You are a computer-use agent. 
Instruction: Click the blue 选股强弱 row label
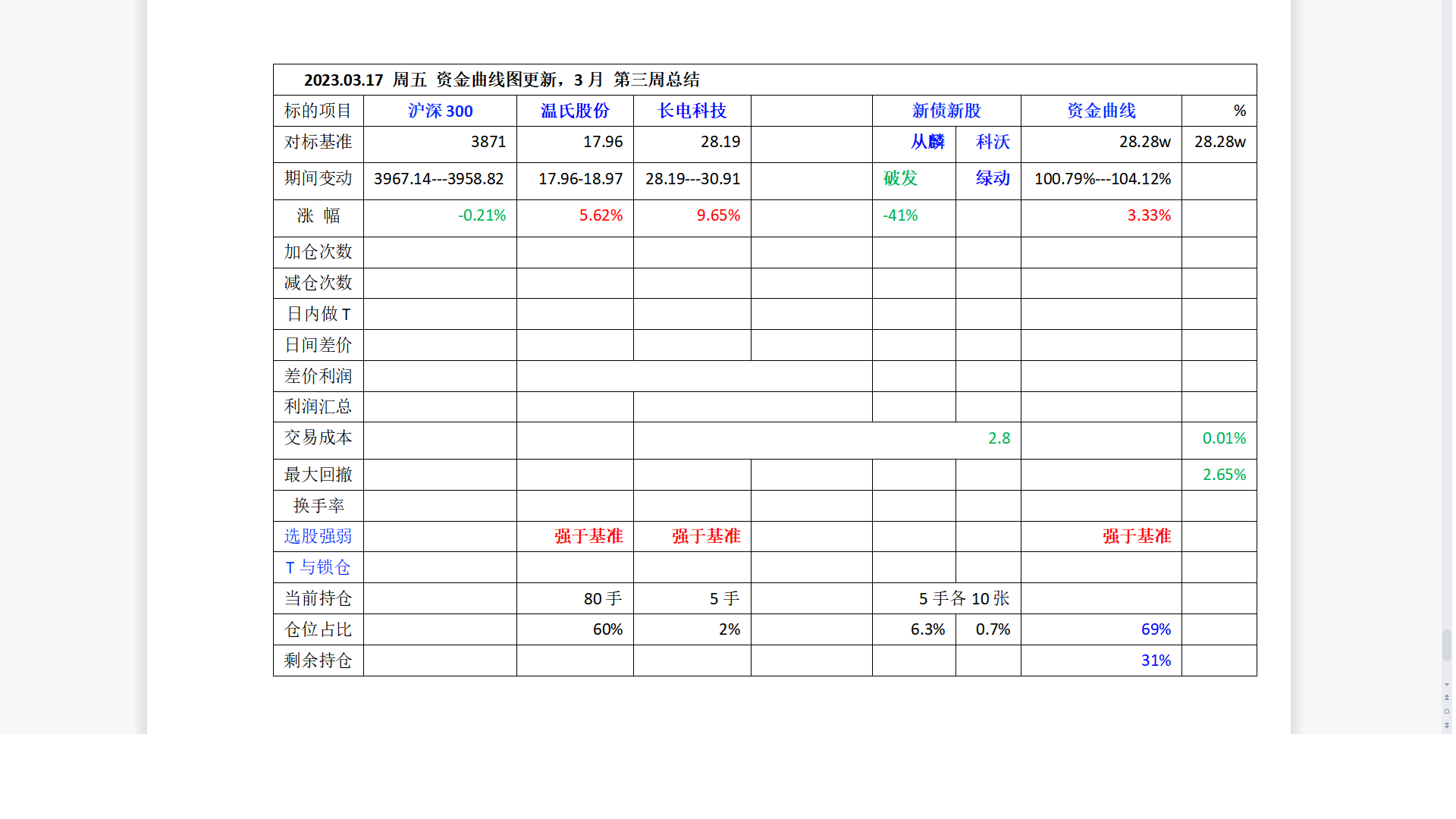[318, 536]
